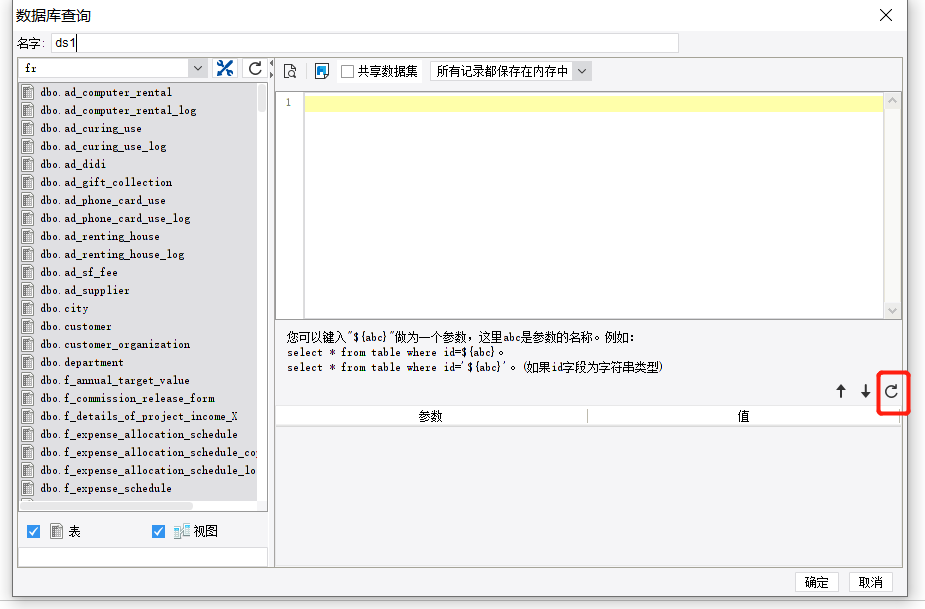The image size is (925, 609).
Task: Click the table icon beside dbo.f_annual_target_value
Action: (x=28, y=380)
